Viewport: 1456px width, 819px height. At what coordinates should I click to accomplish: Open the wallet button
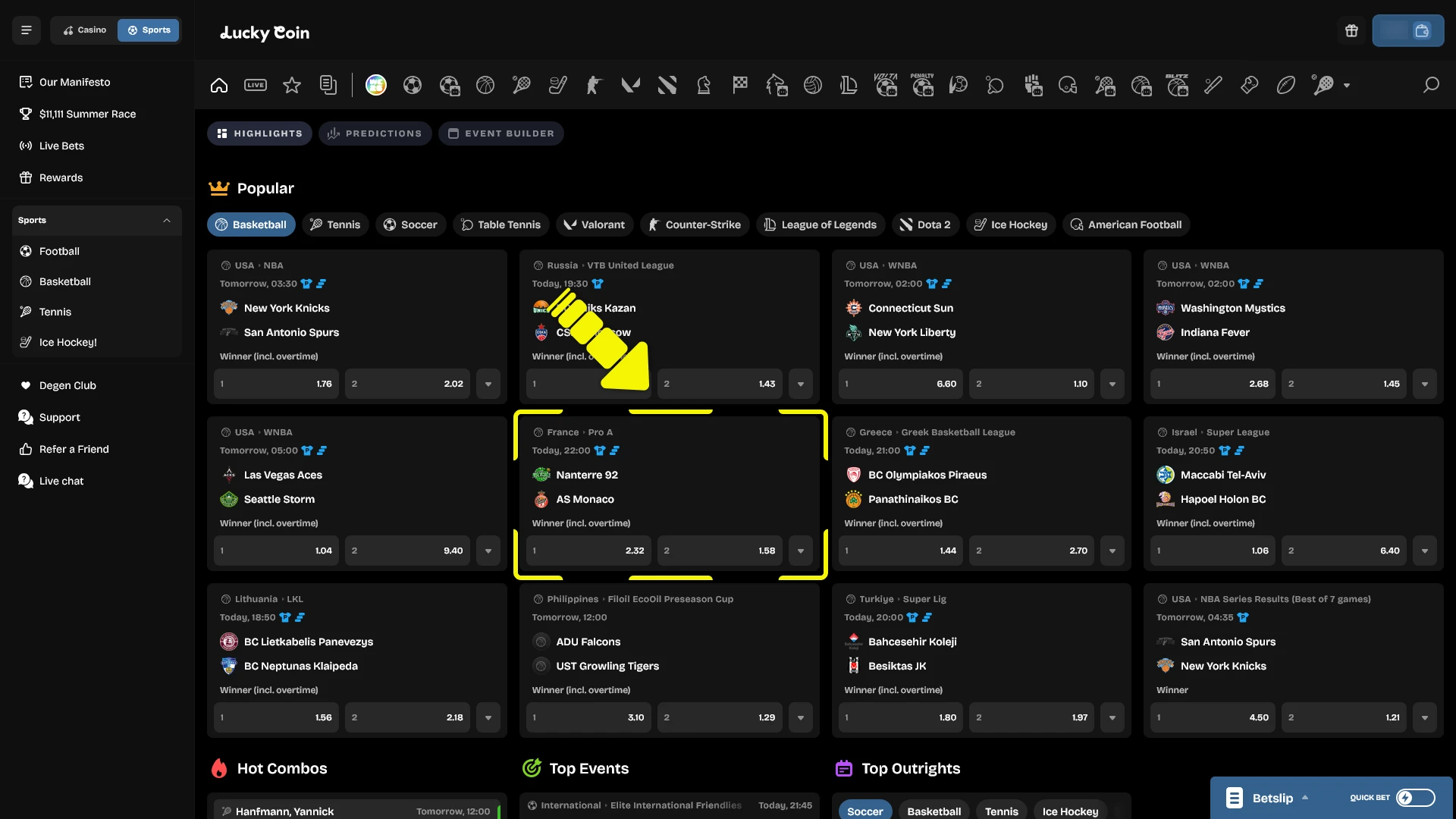(1408, 31)
